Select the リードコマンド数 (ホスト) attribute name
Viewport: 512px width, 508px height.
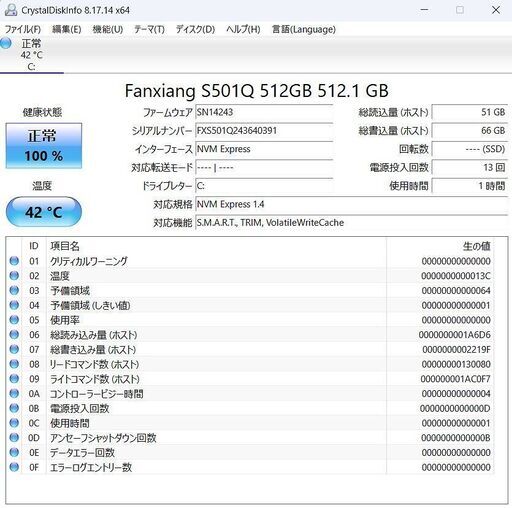[94, 364]
